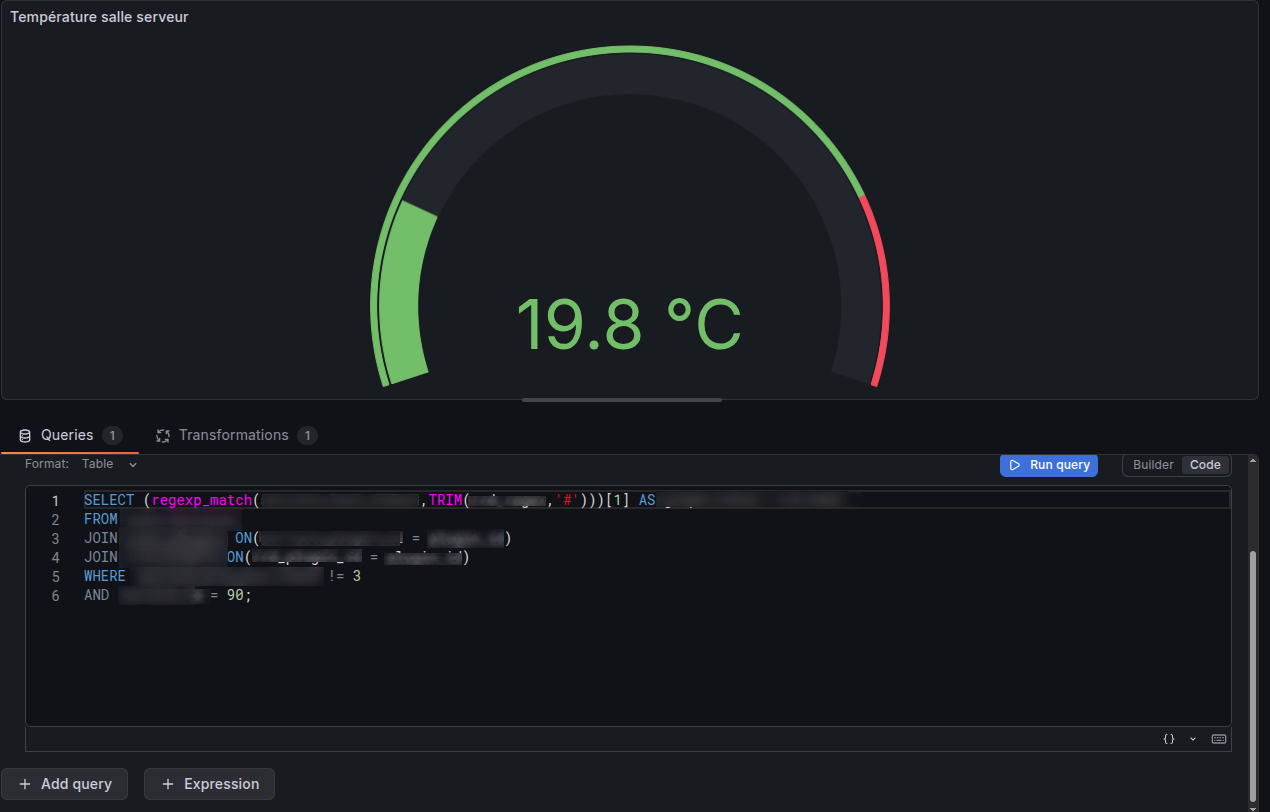Open keyboard shortcuts via the keyboard icon

tap(1218, 739)
